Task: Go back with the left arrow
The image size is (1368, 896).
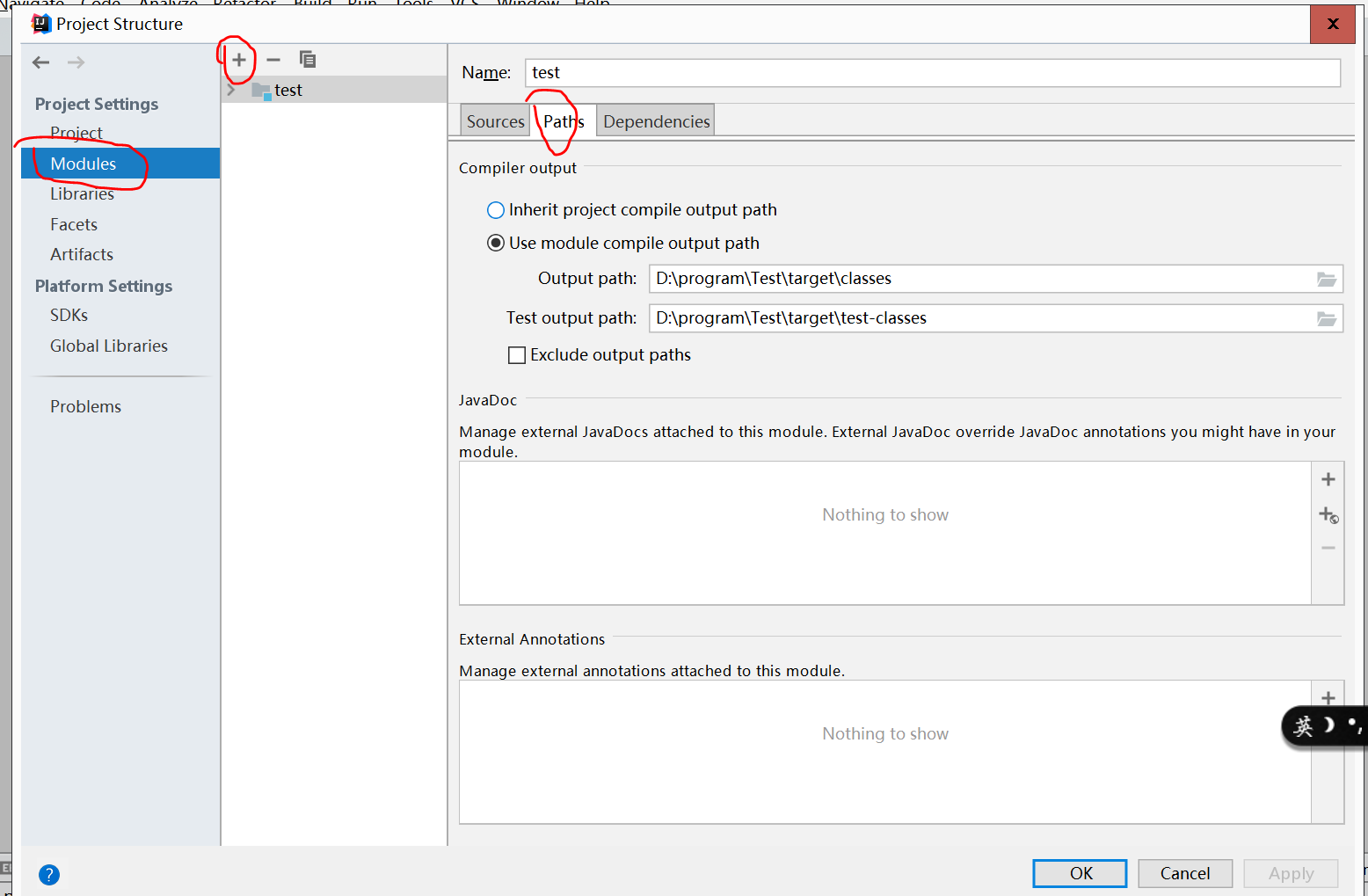Action: click(40, 62)
